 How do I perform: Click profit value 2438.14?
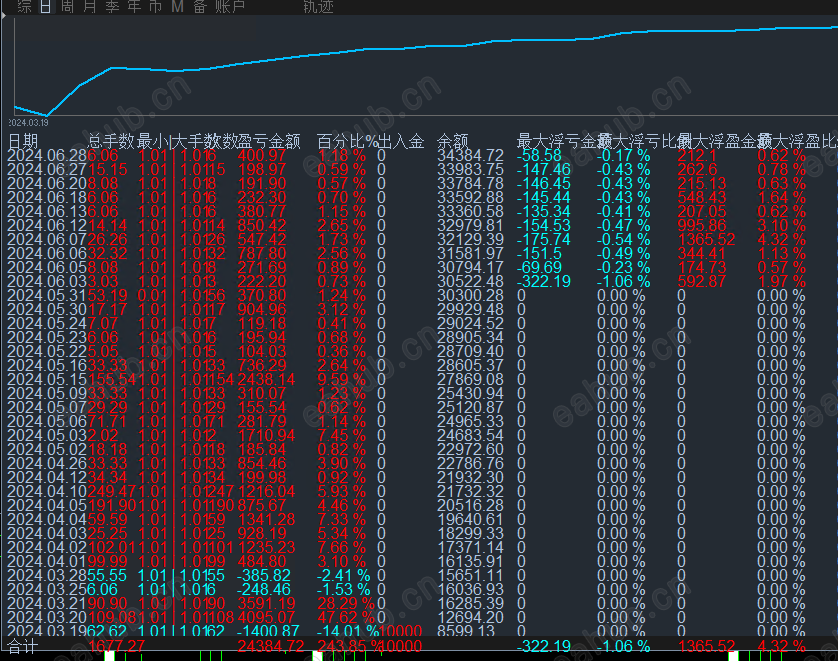[x=266, y=379]
